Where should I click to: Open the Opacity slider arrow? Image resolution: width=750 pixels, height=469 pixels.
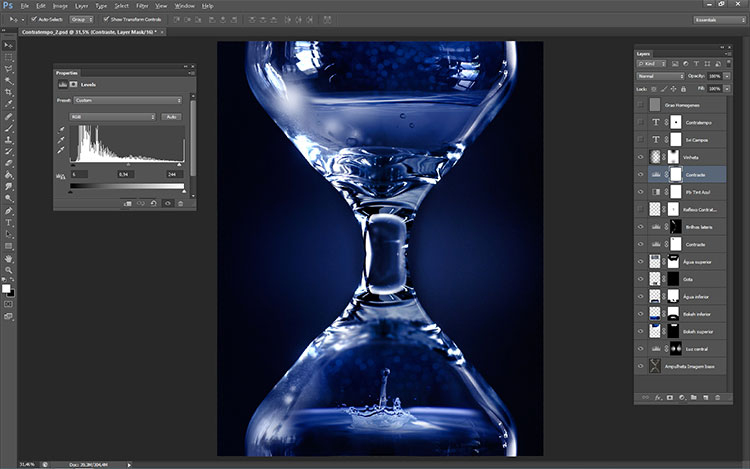pyautogui.click(x=727, y=76)
